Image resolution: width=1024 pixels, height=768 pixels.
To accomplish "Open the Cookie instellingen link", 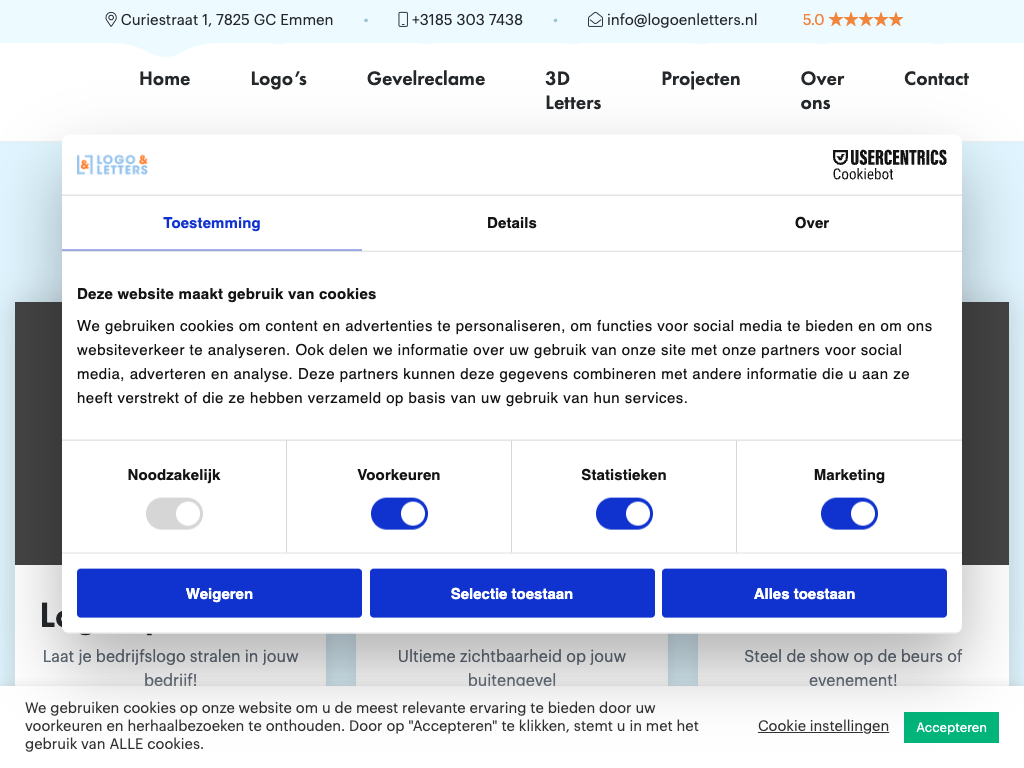I will [823, 726].
